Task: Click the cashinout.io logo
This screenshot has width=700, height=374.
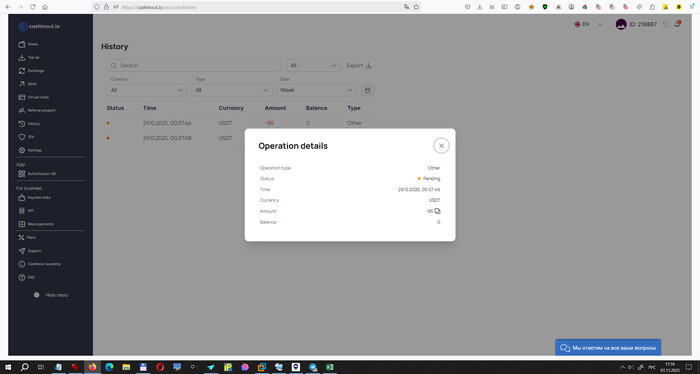Action: click(x=39, y=26)
